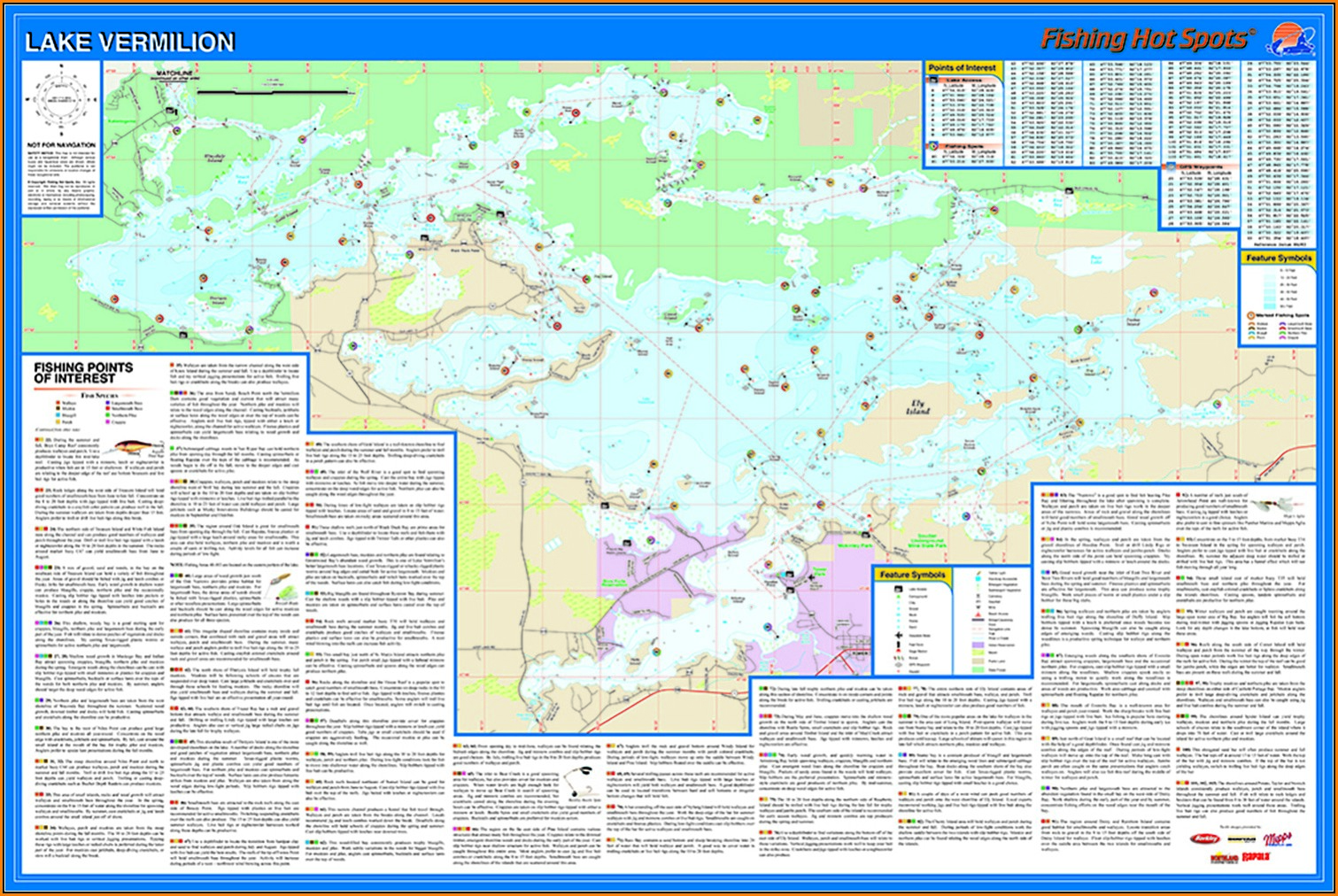Image resolution: width=1338 pixels, height=896 pixels.
Task: Click the "Feature Symbols" header above the Lake Access symbol list
Action: pos(912,575)
